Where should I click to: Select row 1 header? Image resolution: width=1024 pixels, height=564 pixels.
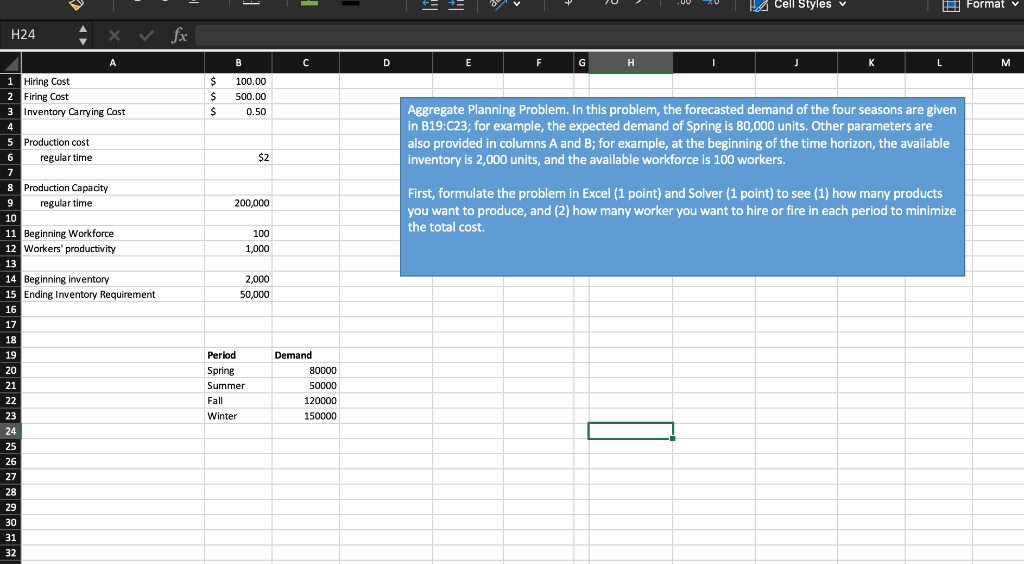10,82
